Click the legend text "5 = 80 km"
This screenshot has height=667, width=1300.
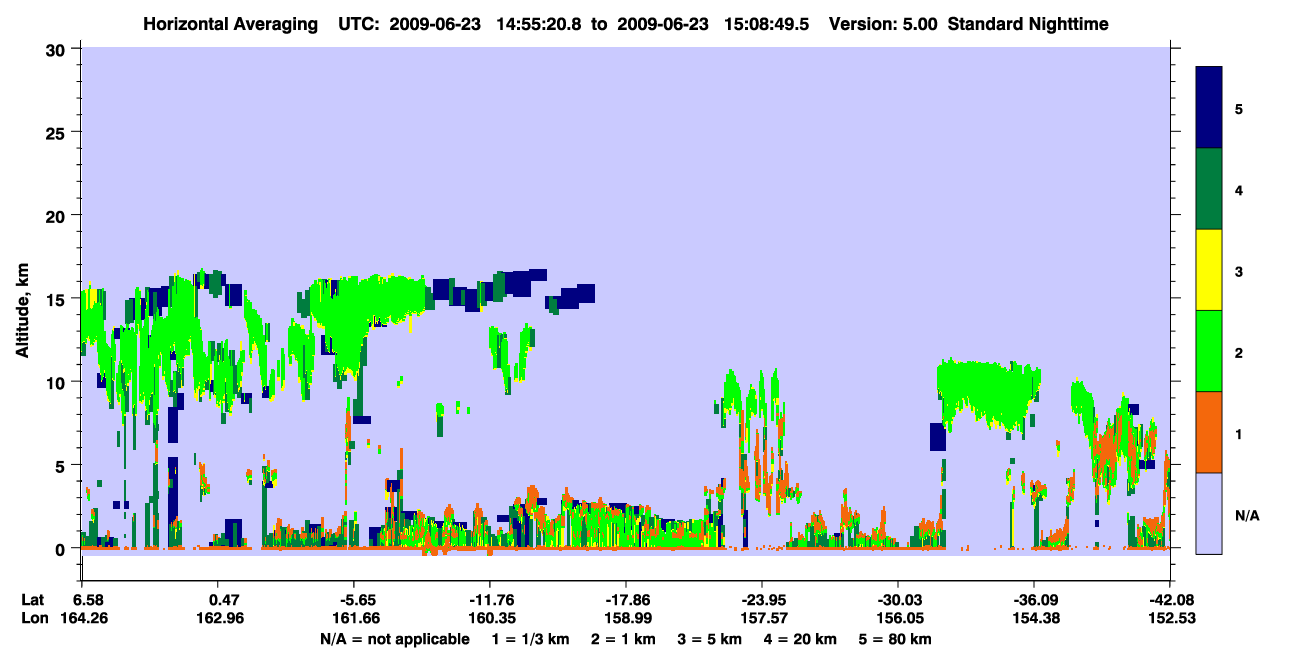coord(895,639)
